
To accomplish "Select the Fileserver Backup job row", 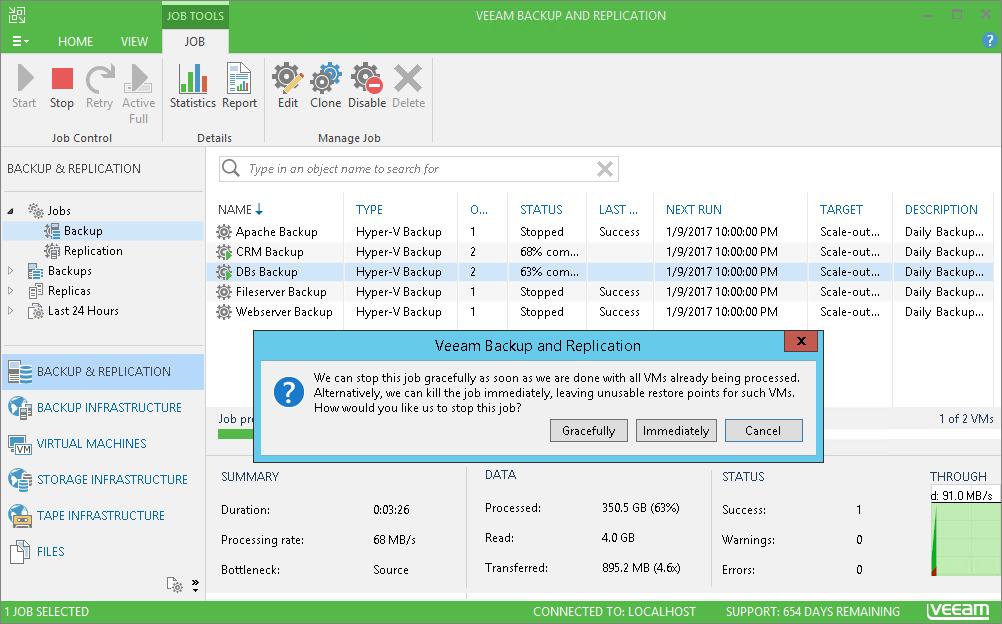I will 600,292.
